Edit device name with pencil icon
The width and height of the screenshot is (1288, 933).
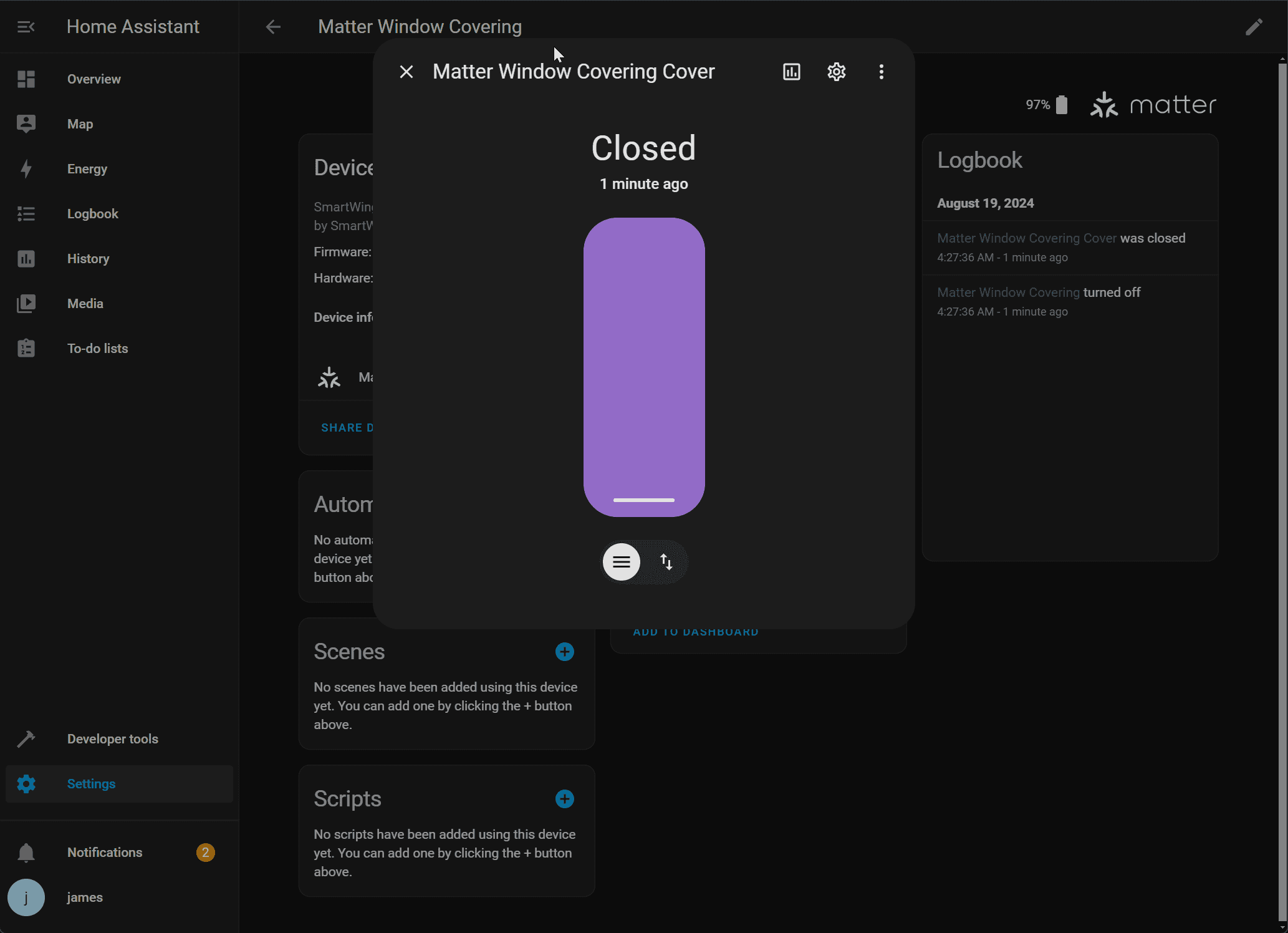click(x=1254, y=27)
